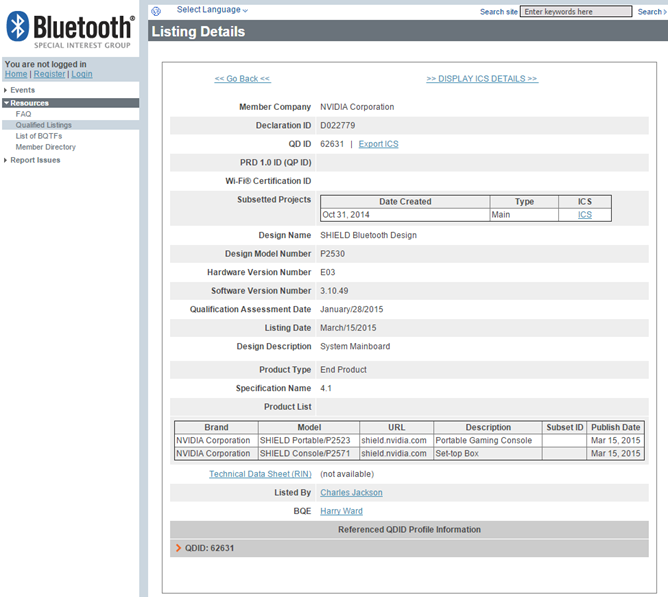Click DISPLAY ICS DETAILS link

[482, 79]
